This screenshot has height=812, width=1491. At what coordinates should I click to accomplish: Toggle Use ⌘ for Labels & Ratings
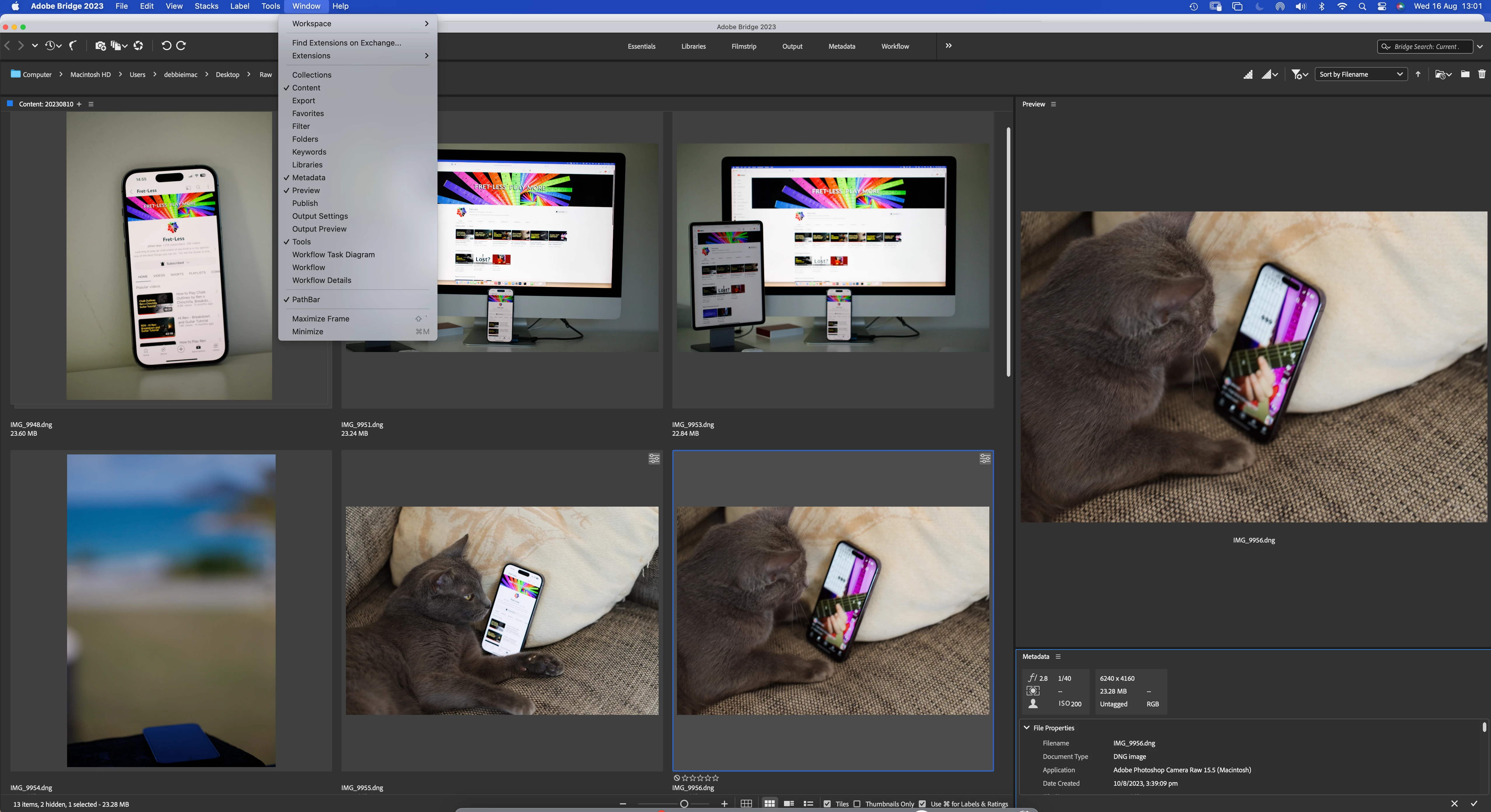(x=922, y=804)
